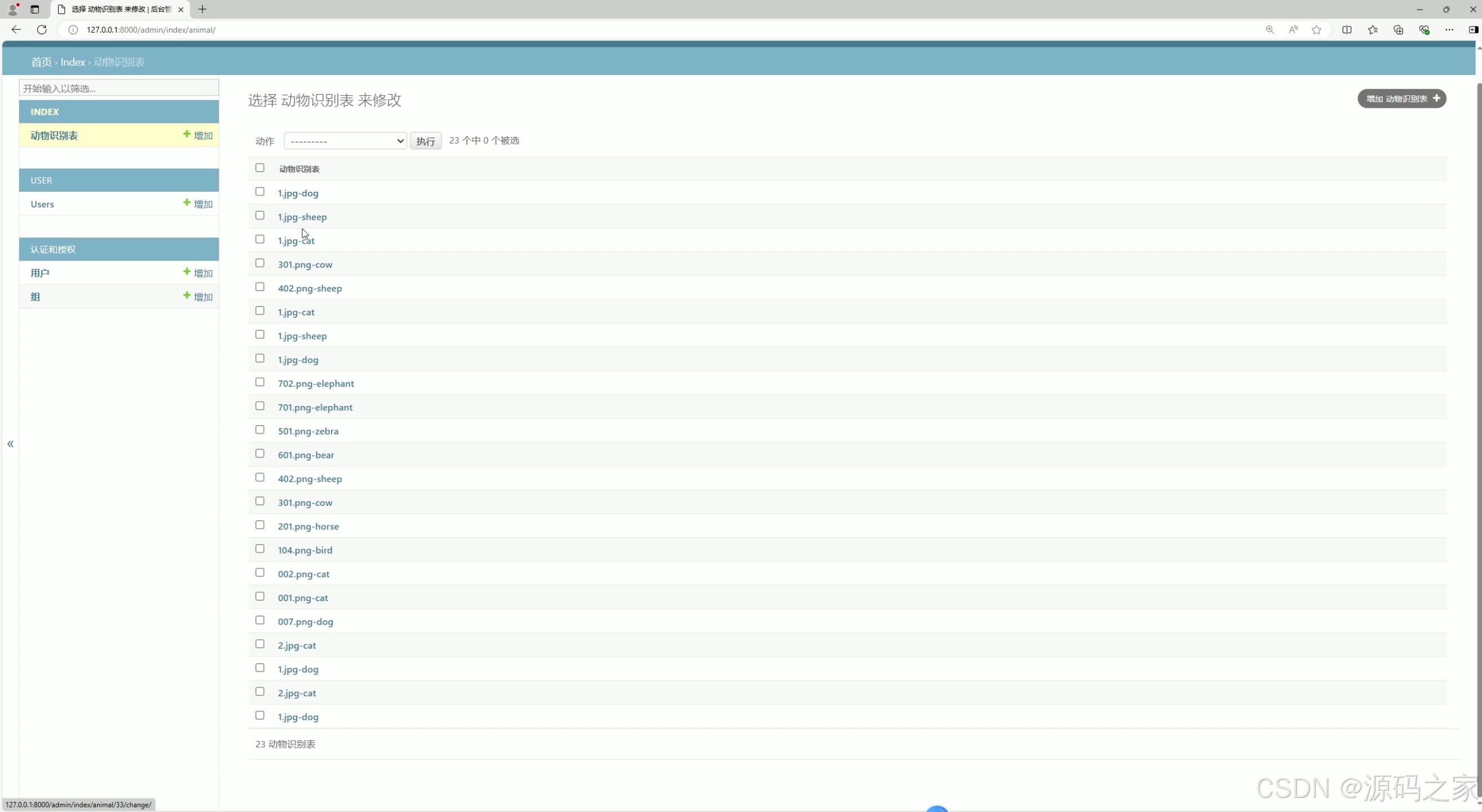Select Users in the sidebar

coord(42,204)
